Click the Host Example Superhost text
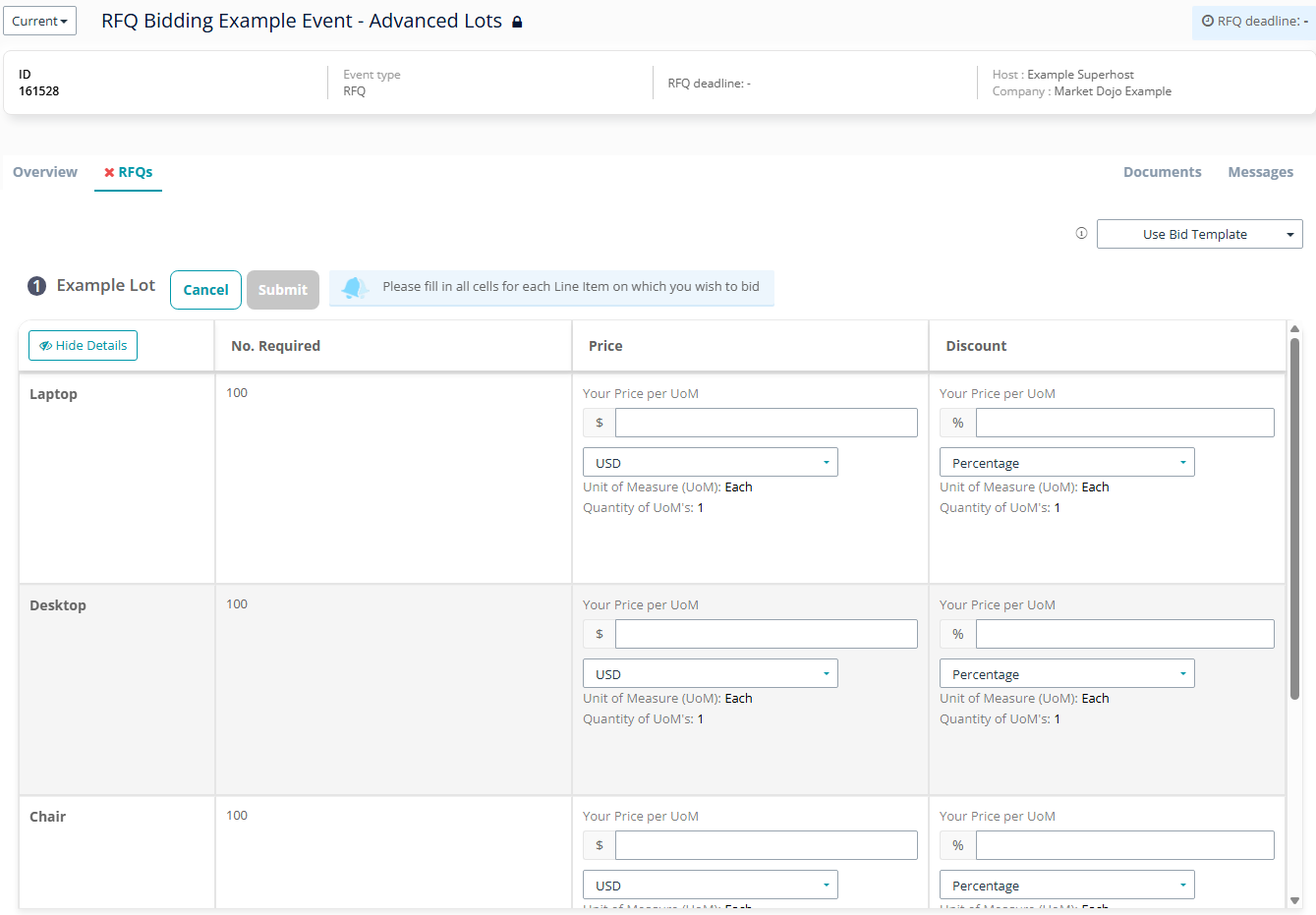Viewport: 1316px width, 915px height. tap(1062, 75)
